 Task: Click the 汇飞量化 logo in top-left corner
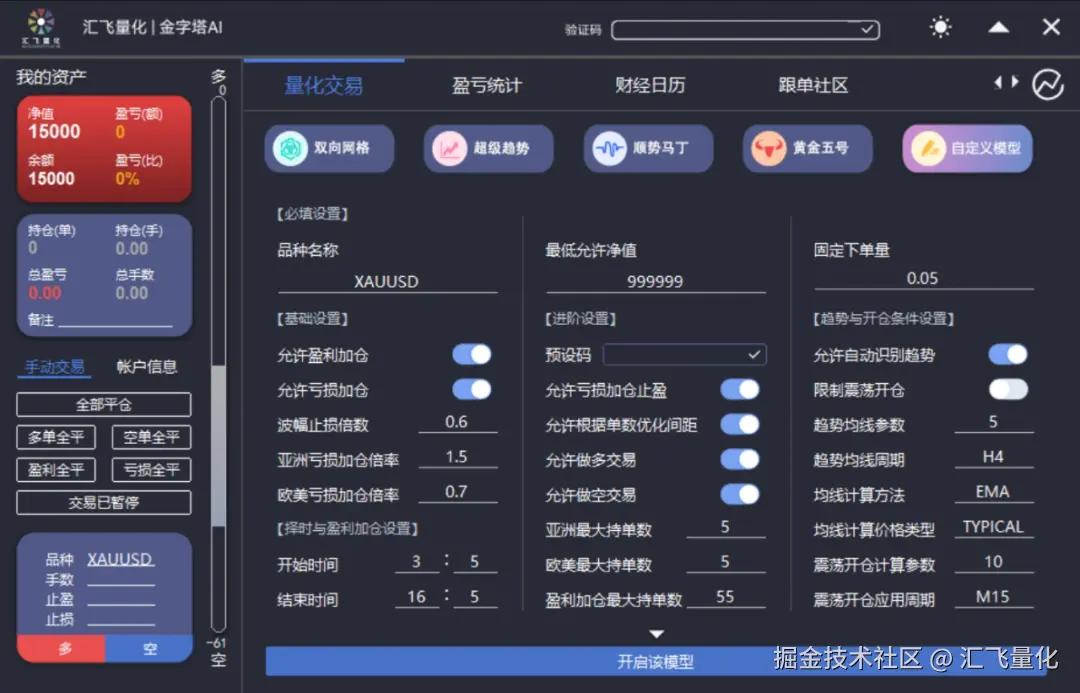pyautogui.click(x=38, y=27)
